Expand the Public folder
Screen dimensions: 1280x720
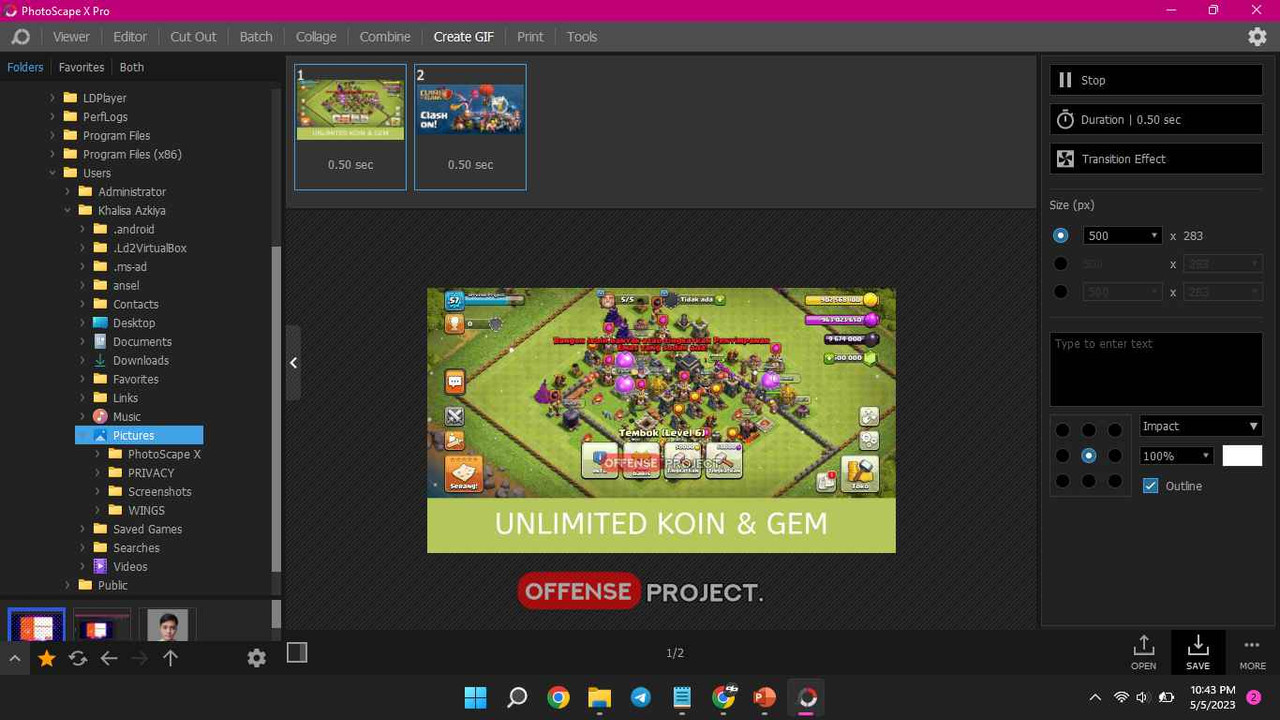pos(68,586)
